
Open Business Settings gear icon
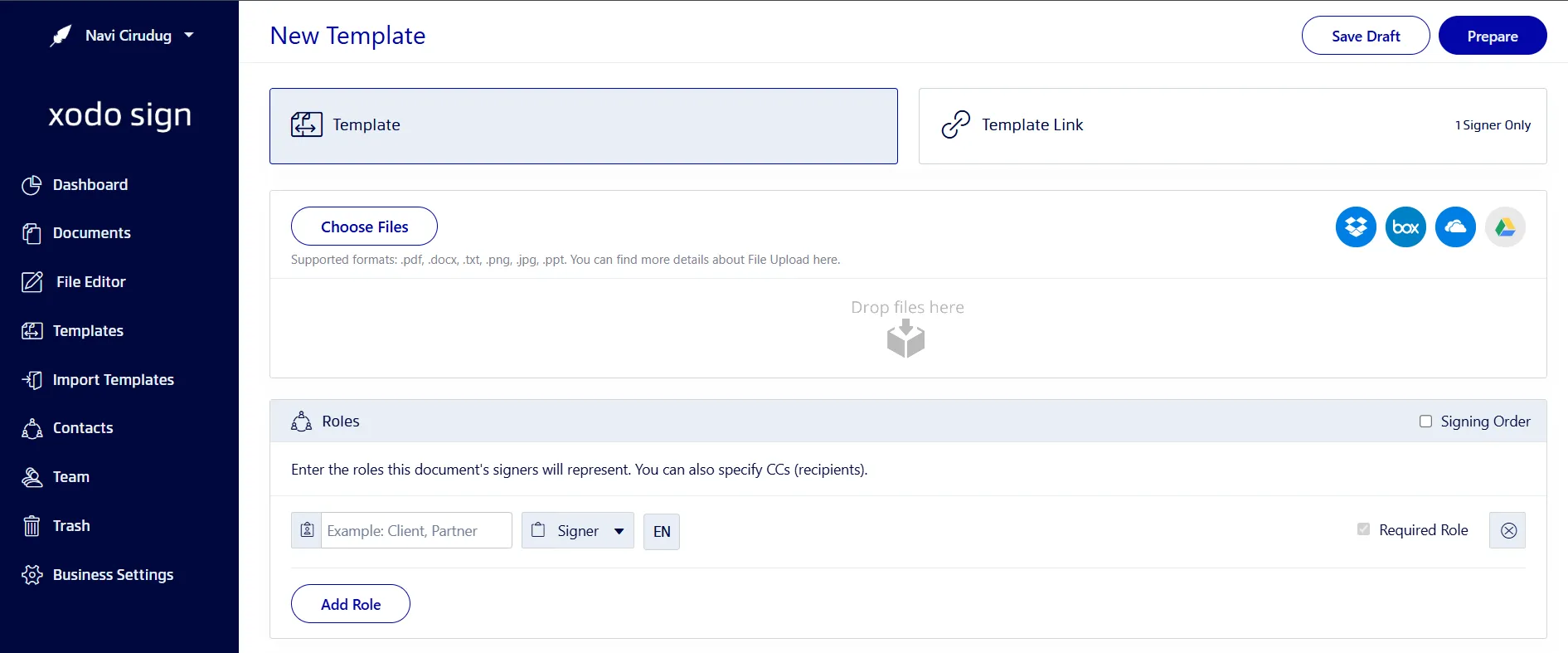pos(32,575)
